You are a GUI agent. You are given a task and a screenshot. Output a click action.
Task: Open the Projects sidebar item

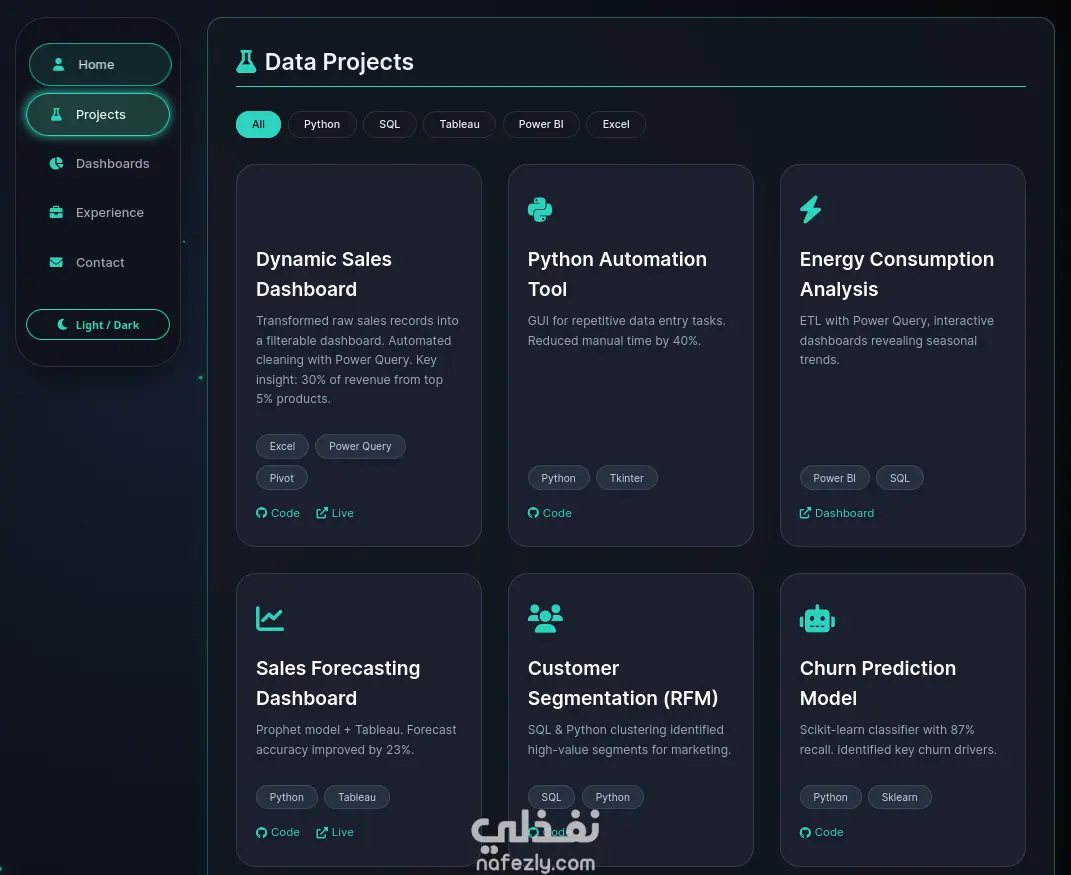98,114
